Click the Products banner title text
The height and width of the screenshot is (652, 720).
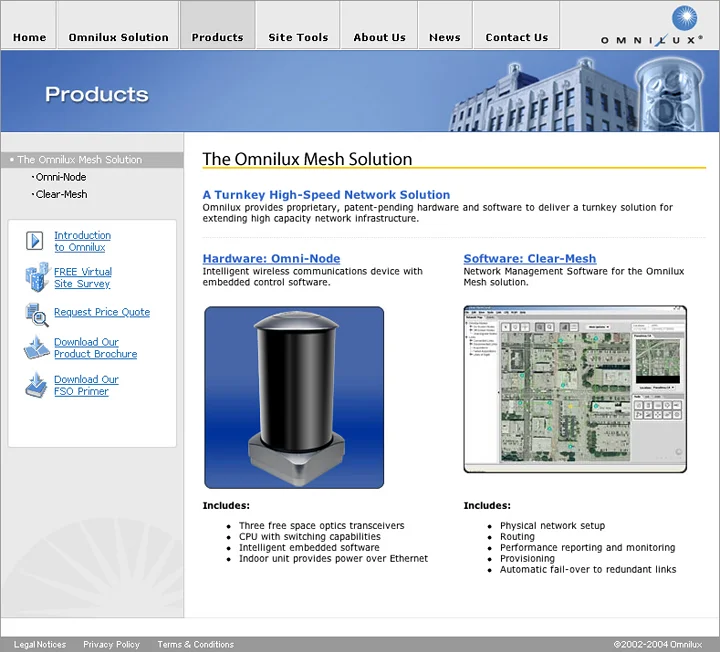tap(97, 94)
